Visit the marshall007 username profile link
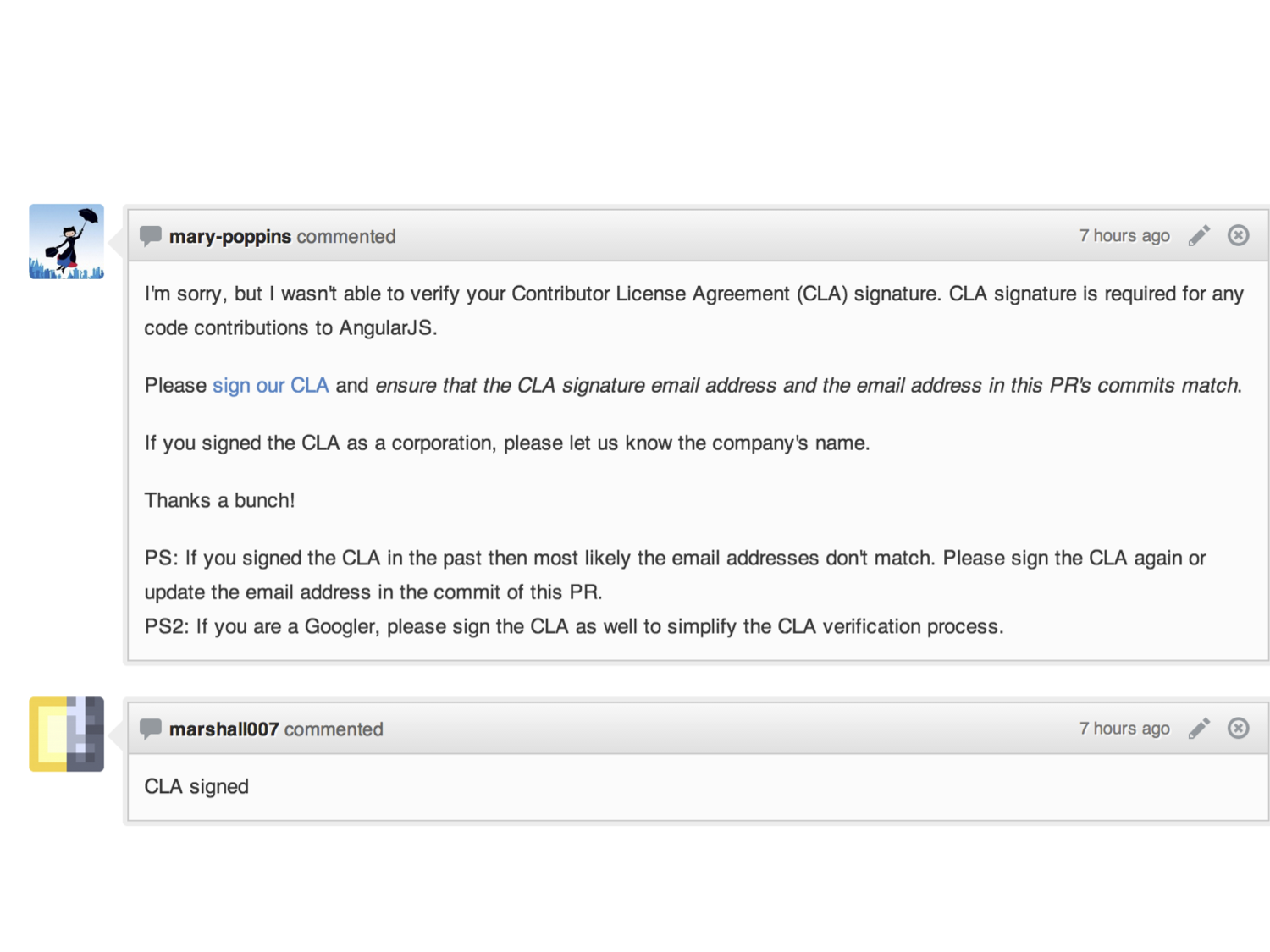This screenshot has width=1270, height=952. (224, 729)
